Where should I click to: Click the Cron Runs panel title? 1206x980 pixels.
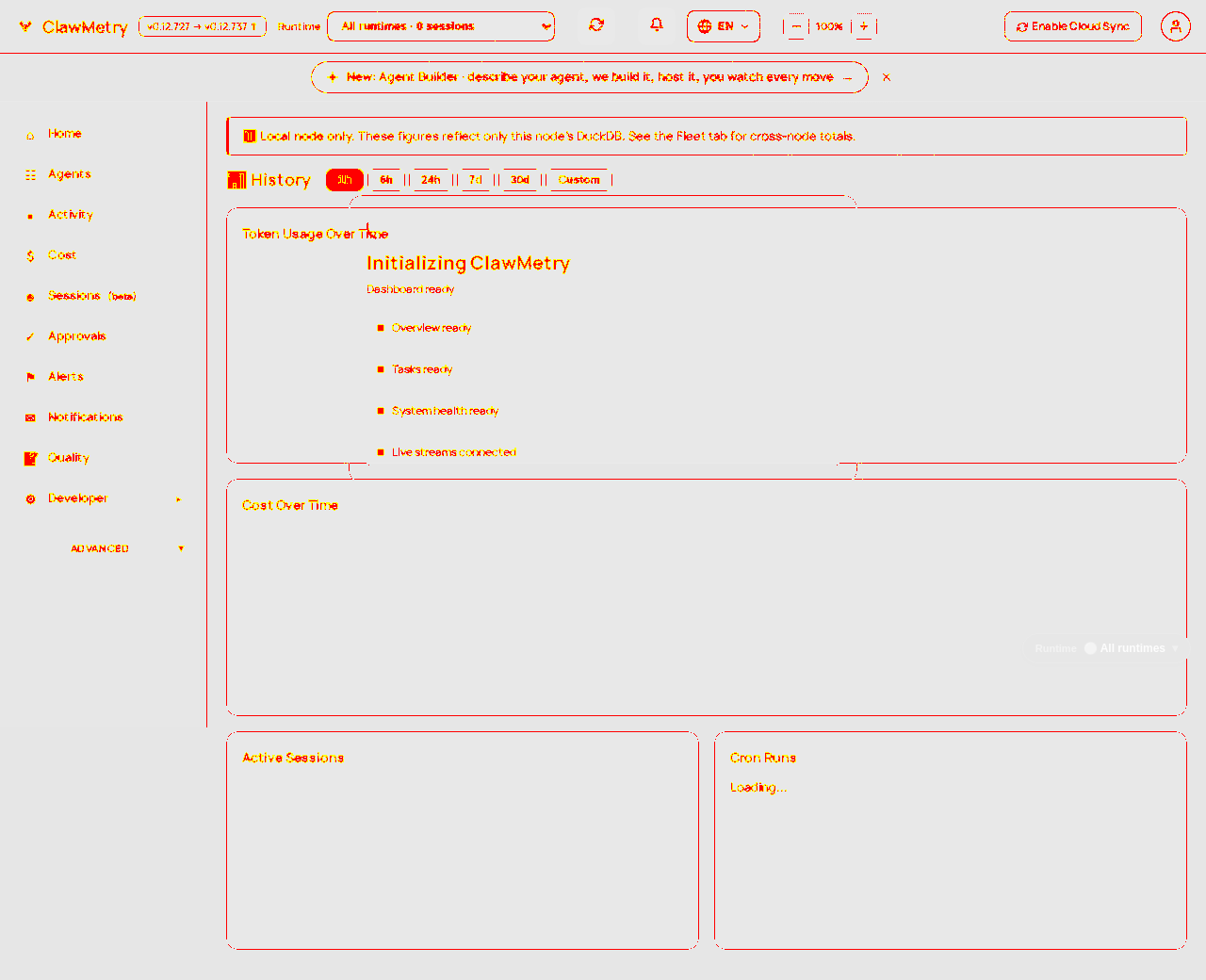click(x=763, y=758)
